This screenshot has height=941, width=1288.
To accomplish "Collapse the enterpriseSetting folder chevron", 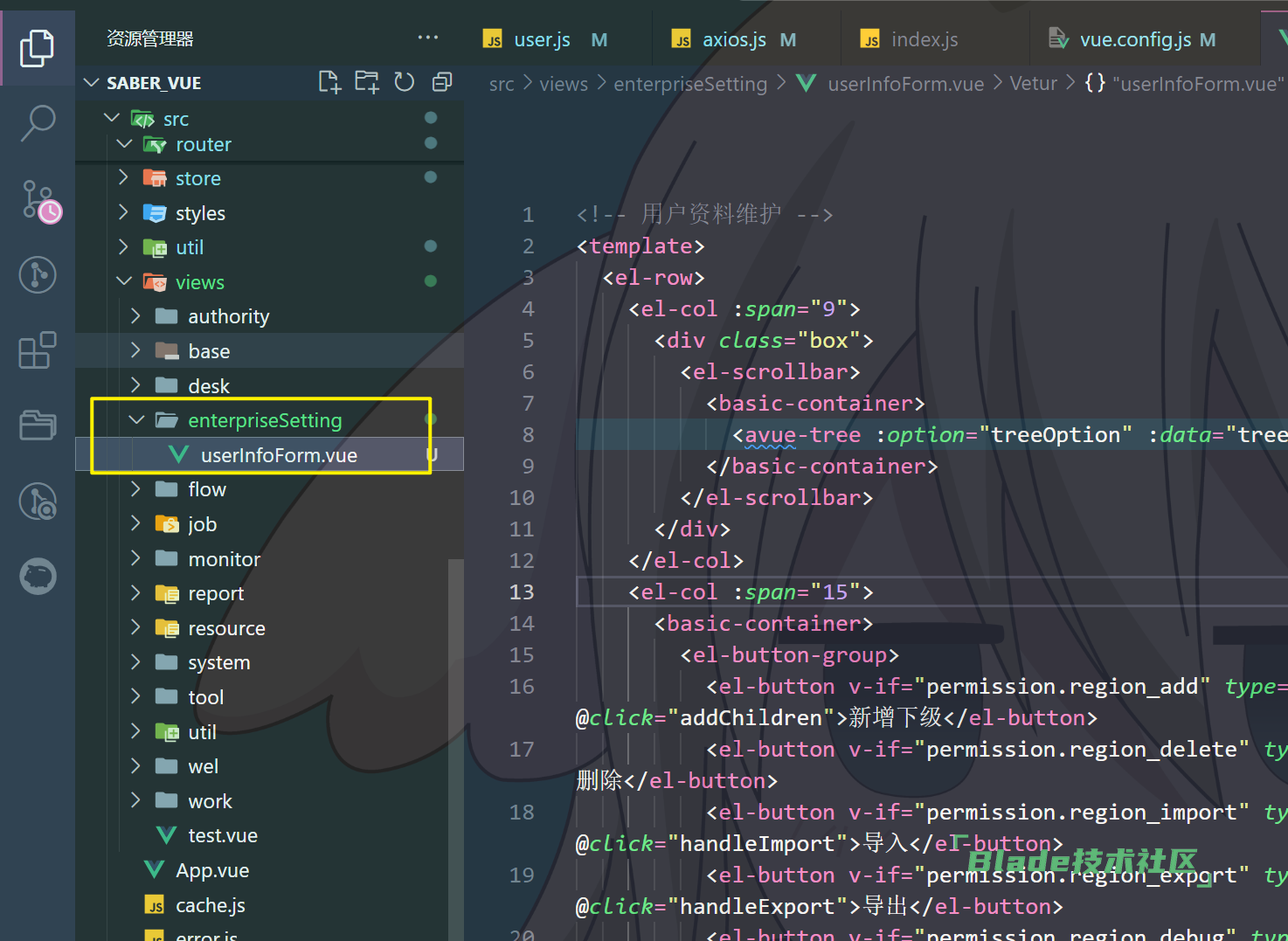I will 136,420.
